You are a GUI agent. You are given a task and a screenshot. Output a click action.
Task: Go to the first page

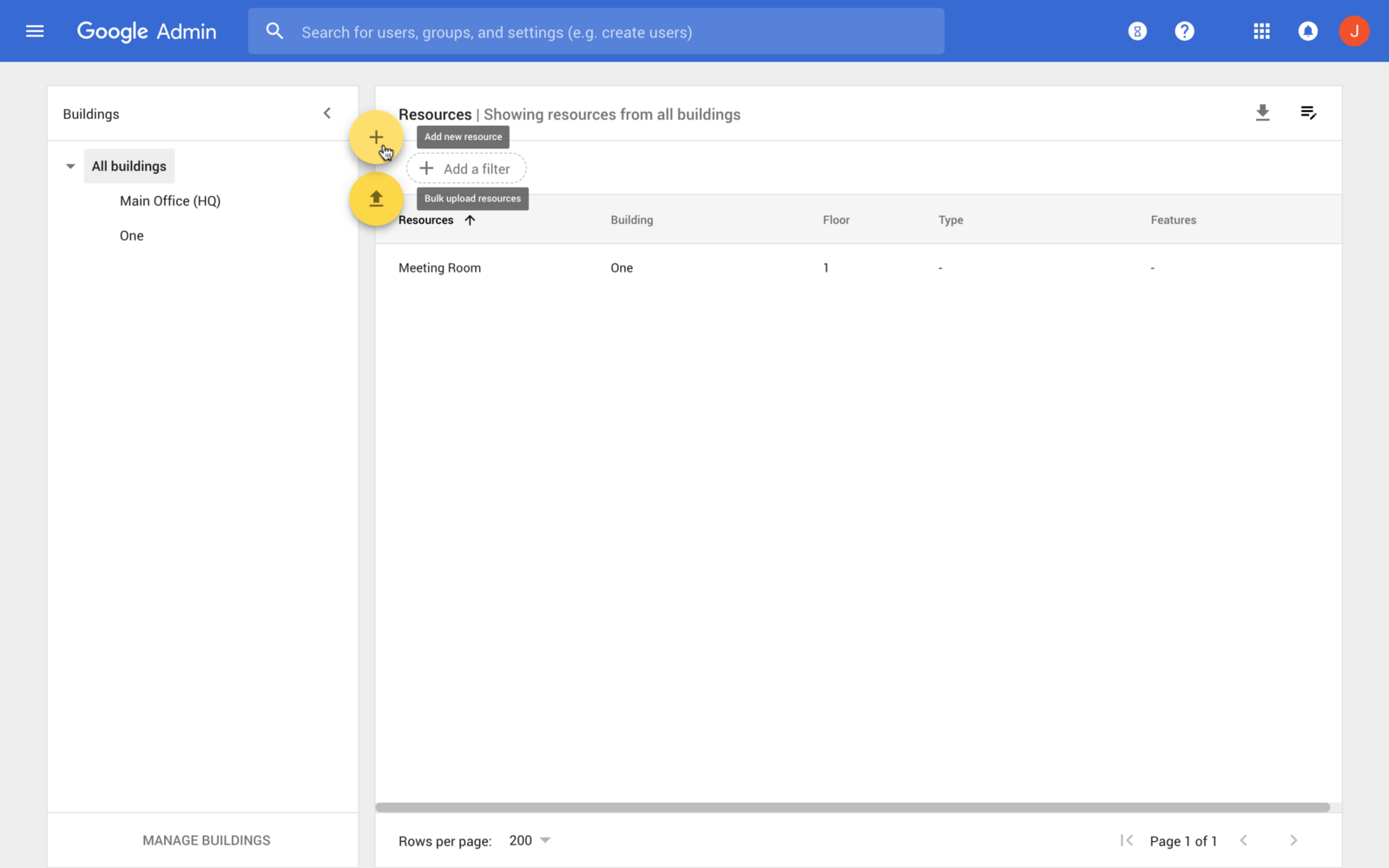point(1127,840)
